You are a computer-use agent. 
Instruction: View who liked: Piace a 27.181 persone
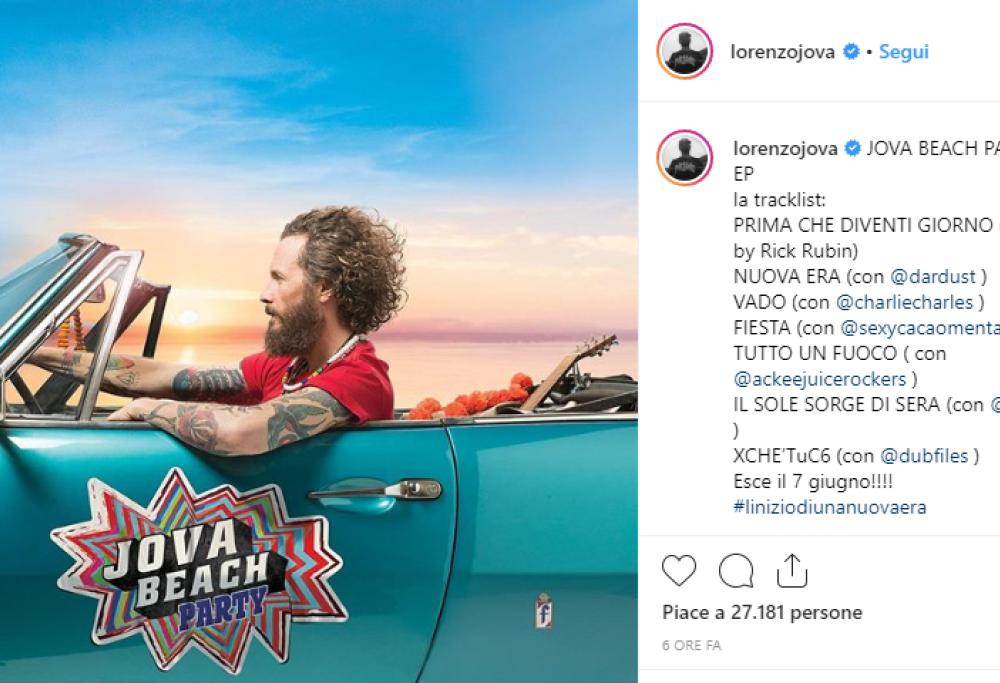pos(762,613)
